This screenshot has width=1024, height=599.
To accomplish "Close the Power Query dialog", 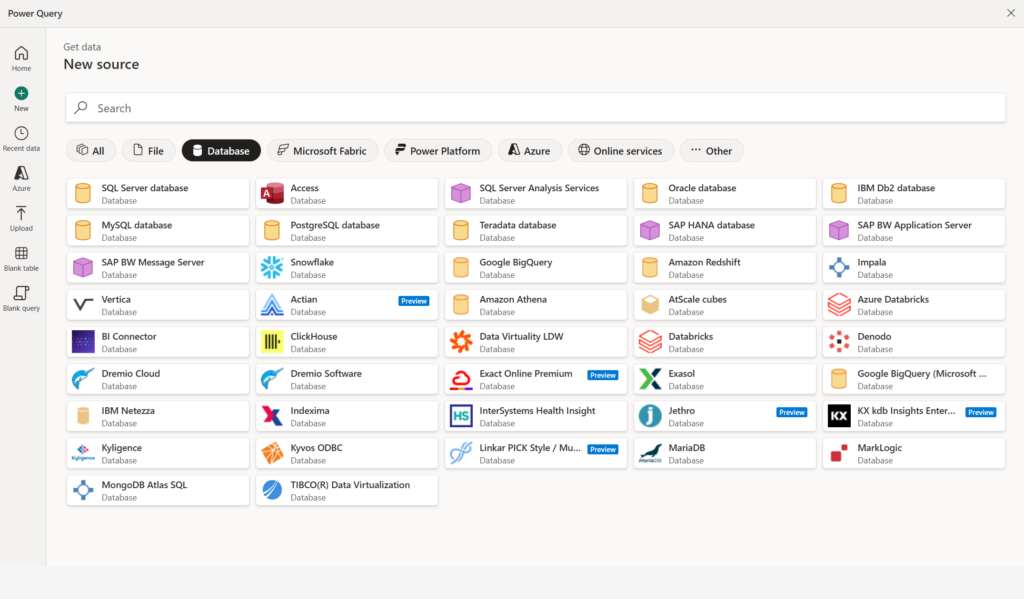I will (1010, 13).
